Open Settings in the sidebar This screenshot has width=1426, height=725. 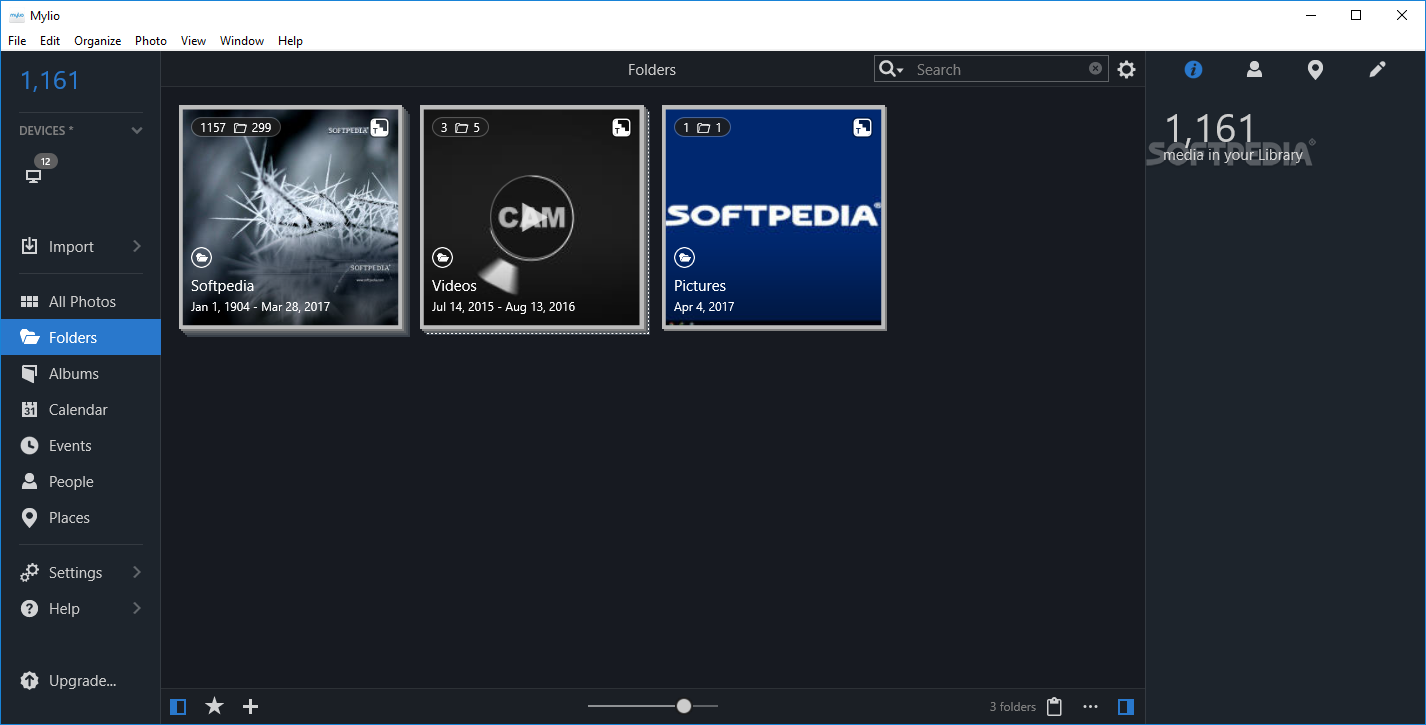click(x=75, y=573)
